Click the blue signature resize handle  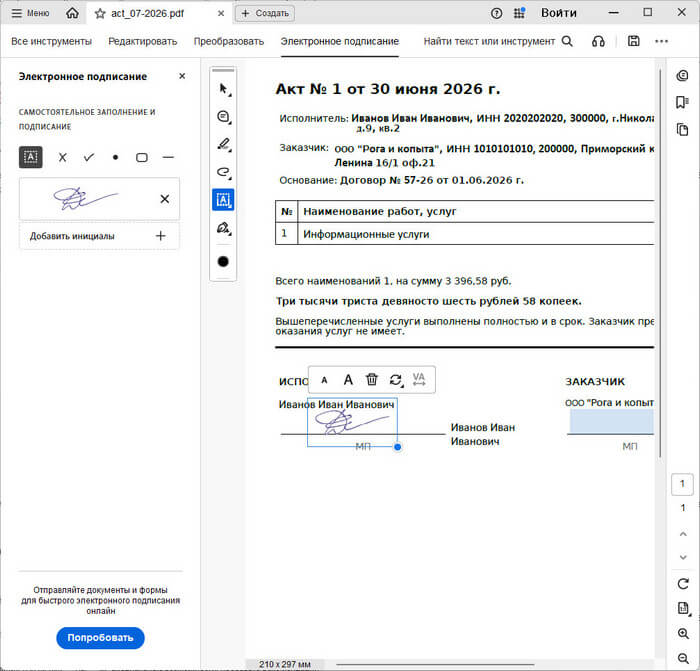point(398,446)
